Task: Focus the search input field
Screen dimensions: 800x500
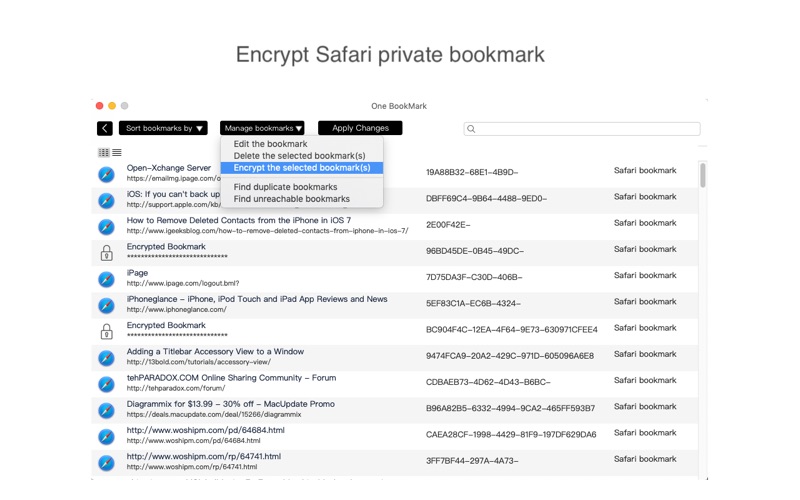Action: pyautogui.click(x=582, y=129)
